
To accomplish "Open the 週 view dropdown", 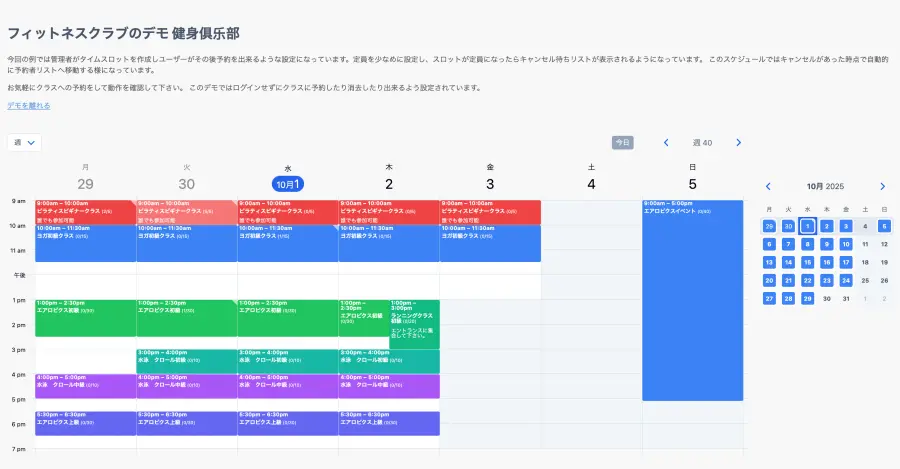I will (24, 143).
